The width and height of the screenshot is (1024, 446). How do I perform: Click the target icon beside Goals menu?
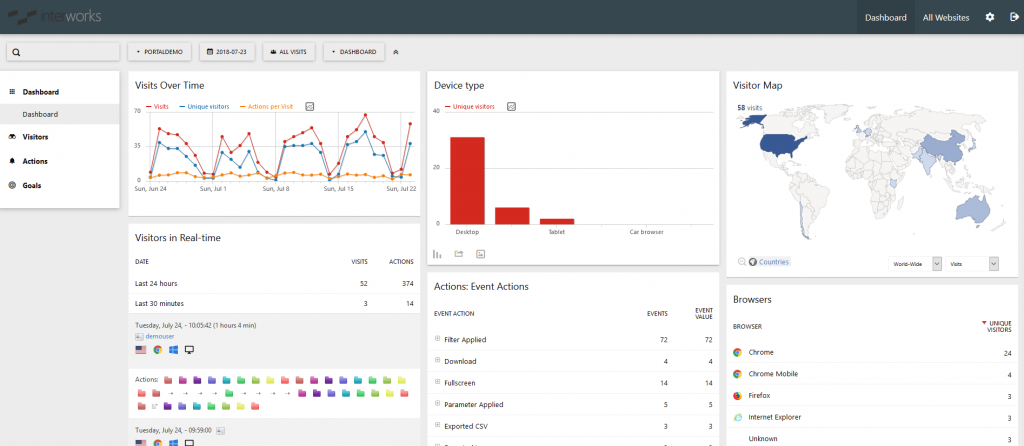point(12,185)
